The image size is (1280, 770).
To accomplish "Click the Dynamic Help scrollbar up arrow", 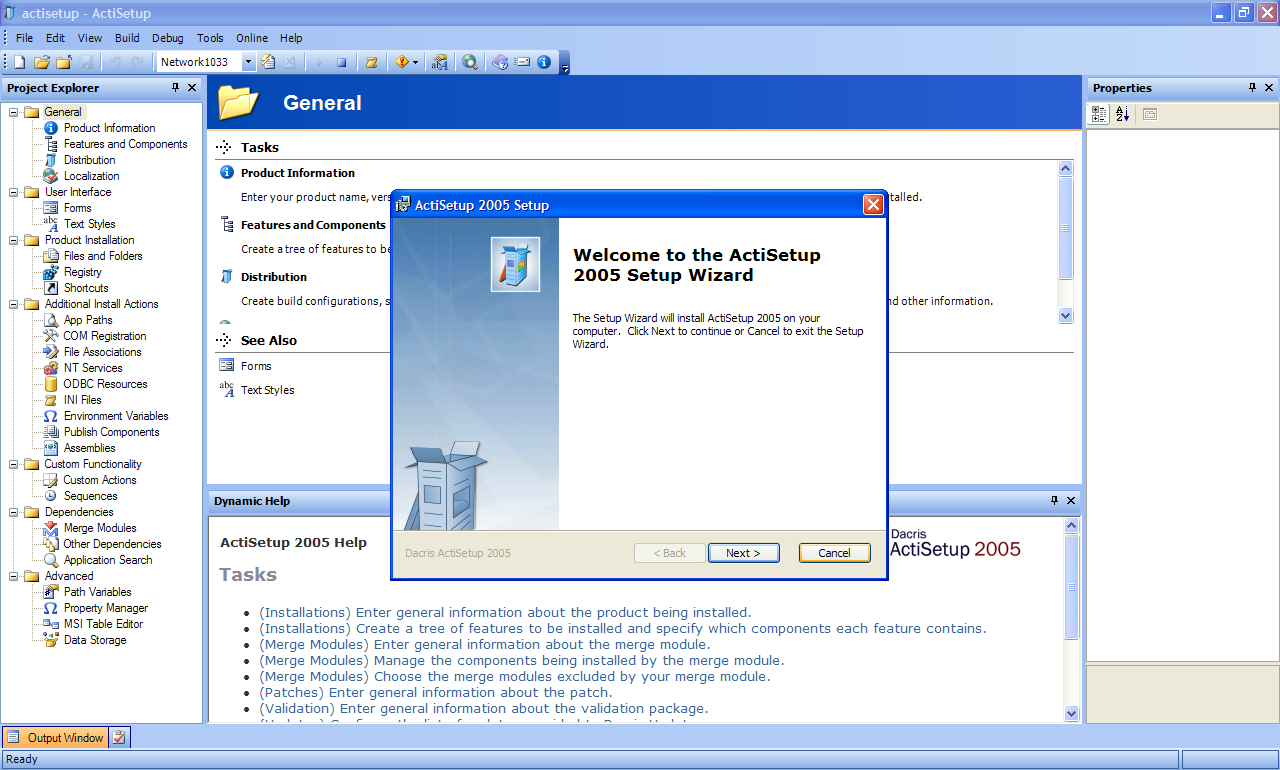I will click(x=1072, y=526).
